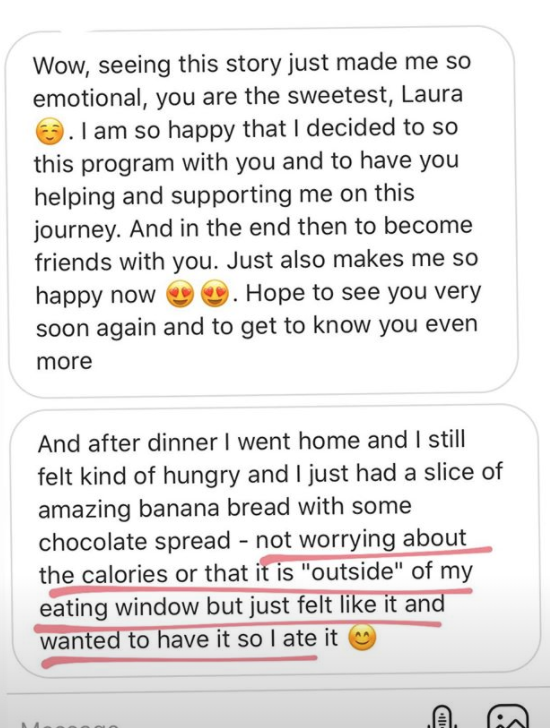Open the photo gallery image icon
This screenshot has width=550, height=728.
pos(509,716)
